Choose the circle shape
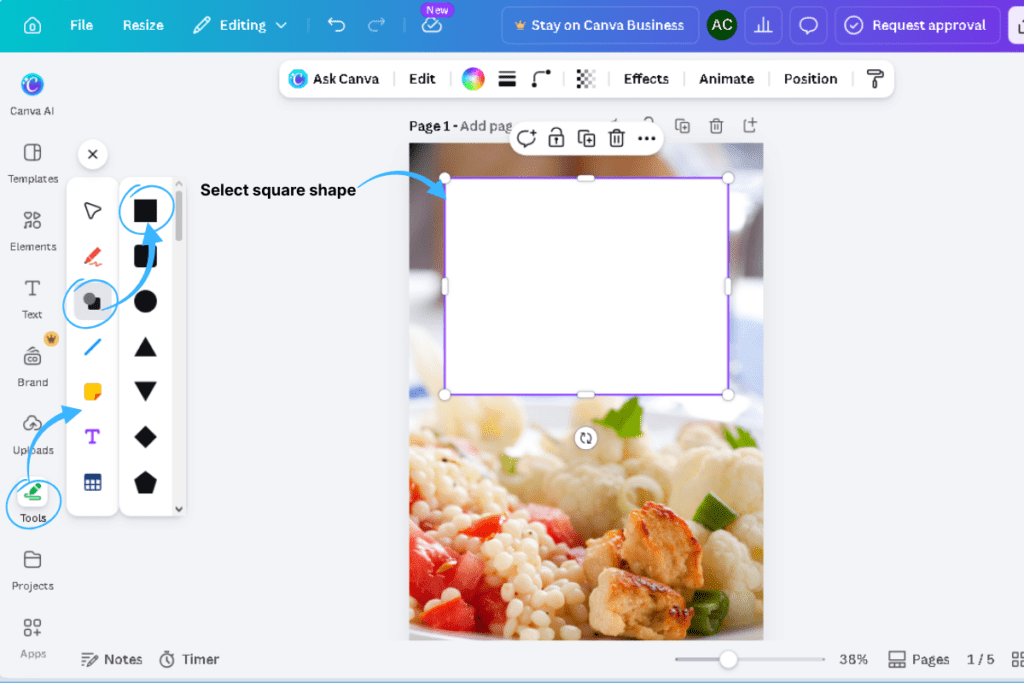Viewport: 1024px width, 683px height. tap(145, 301)
